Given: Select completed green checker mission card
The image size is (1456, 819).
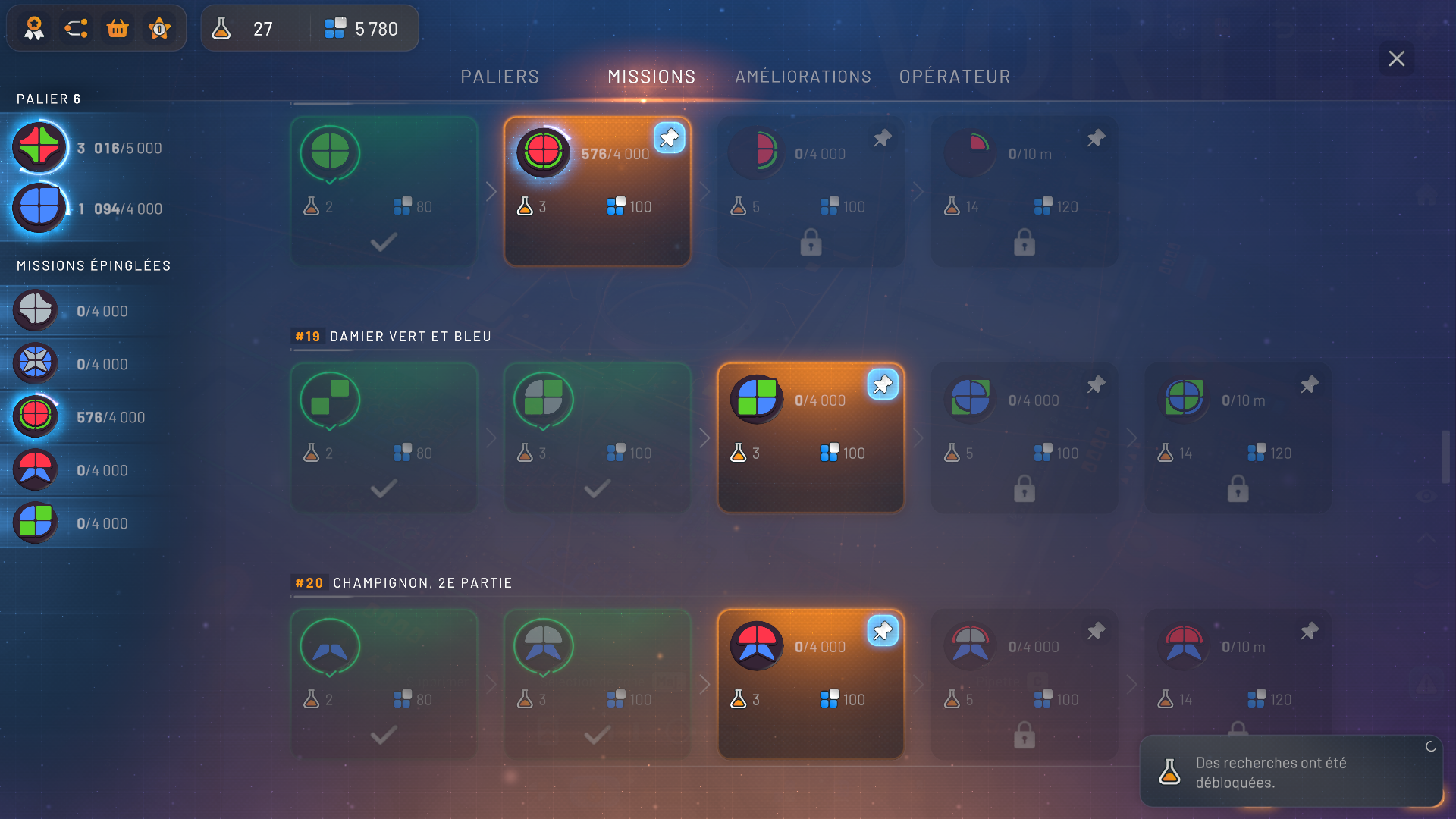Looking at the screenshot, I should pyautogui.click(x=384, y=438).
